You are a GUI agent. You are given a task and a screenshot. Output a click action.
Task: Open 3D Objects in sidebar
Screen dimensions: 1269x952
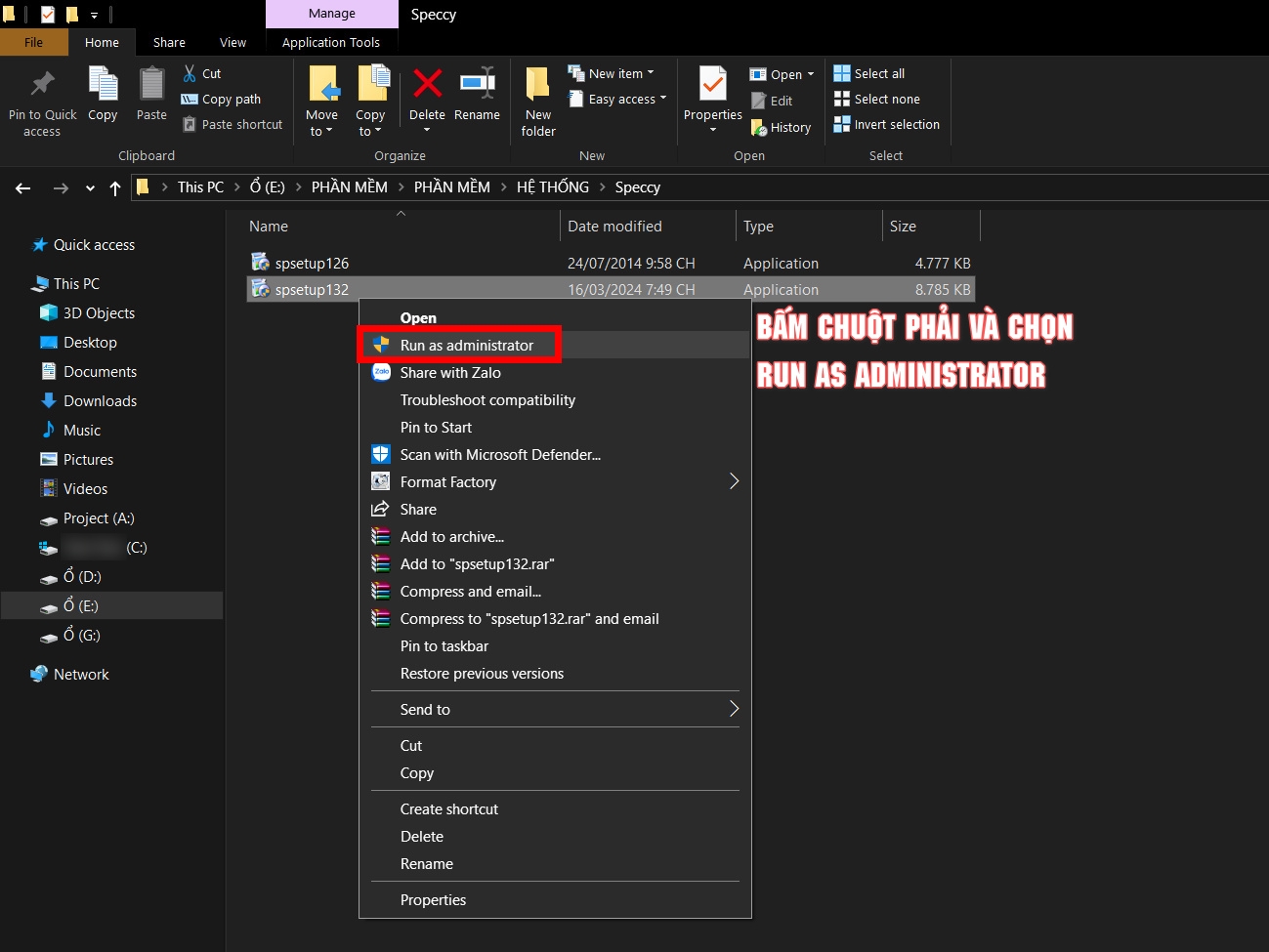coord(99,312)
